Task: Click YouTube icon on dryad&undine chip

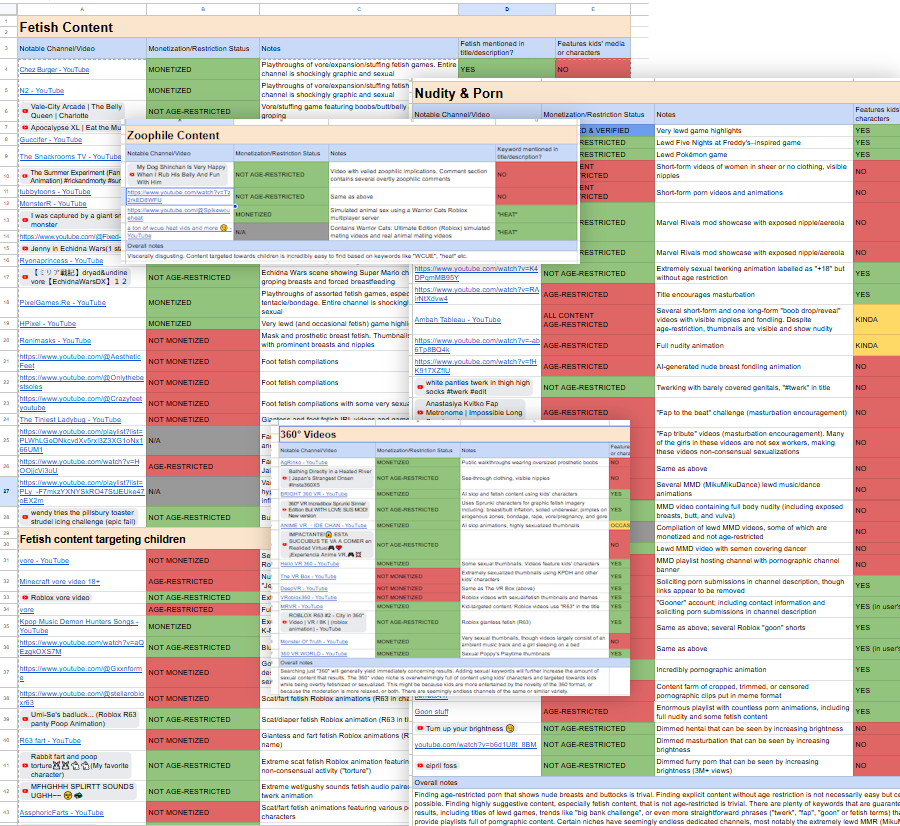Action: tap(25, 277)
